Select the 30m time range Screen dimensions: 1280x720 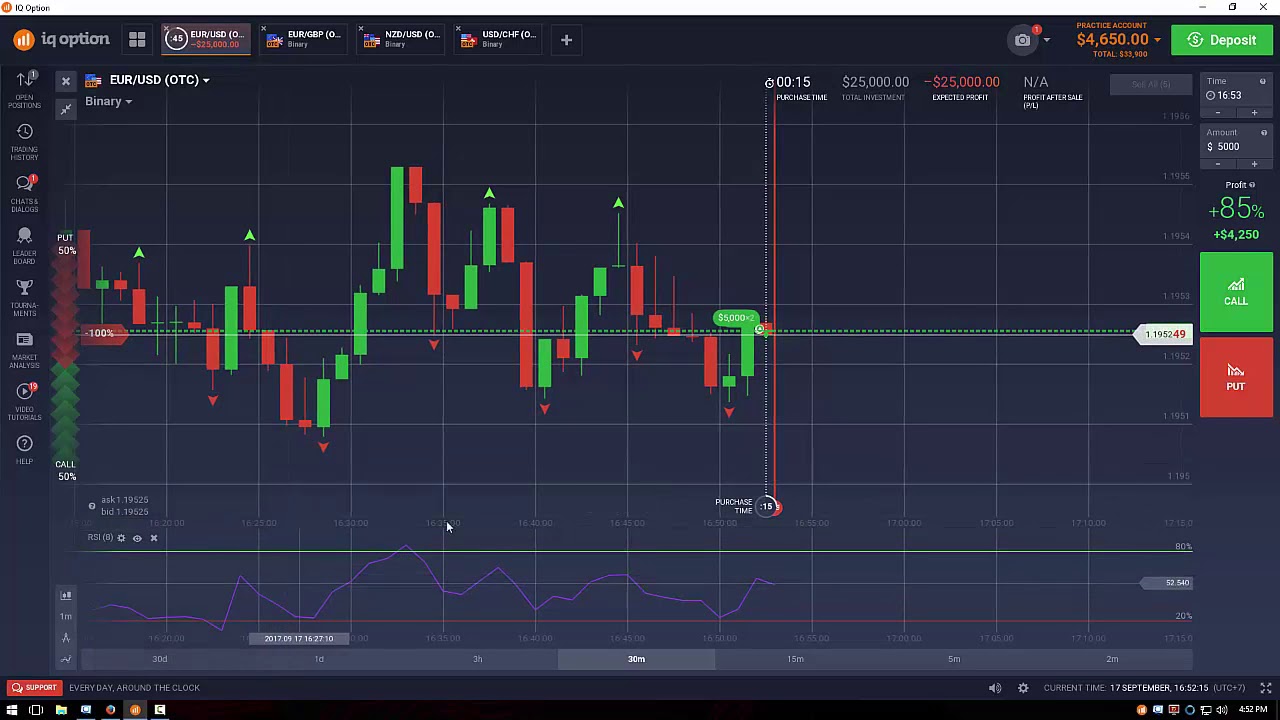[x=636, y=659]
